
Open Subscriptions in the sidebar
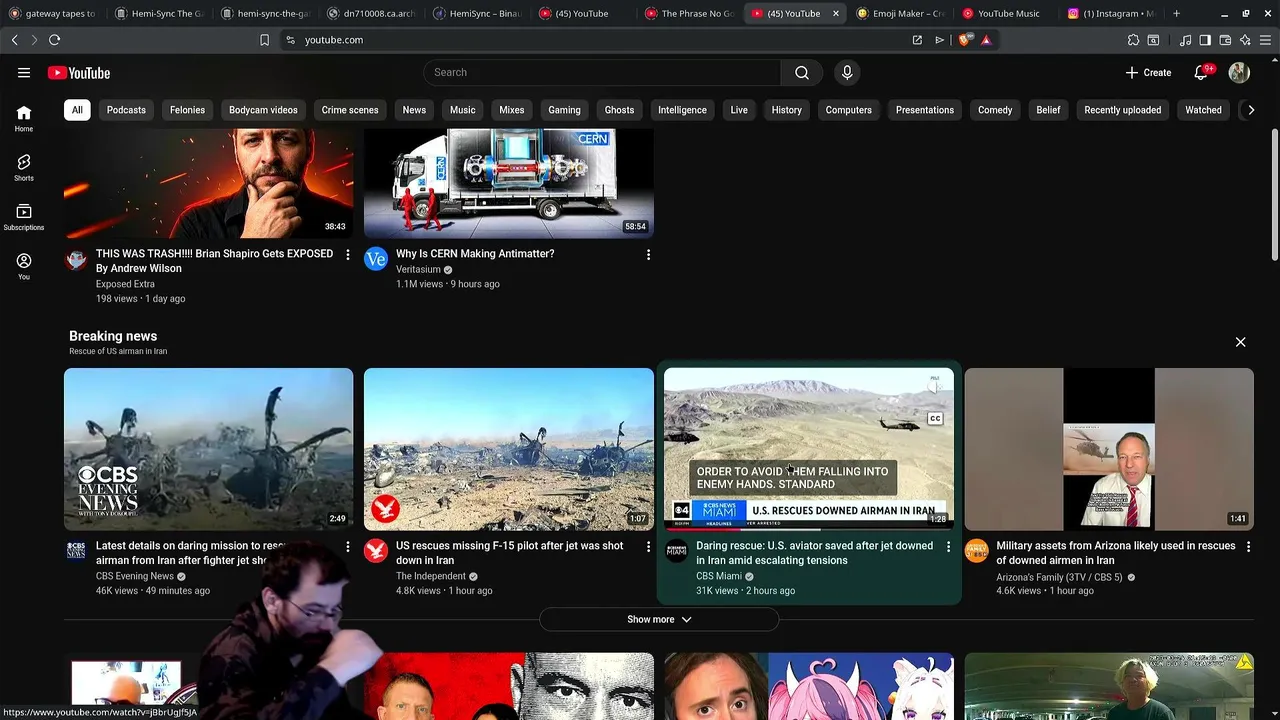point(24,217)
